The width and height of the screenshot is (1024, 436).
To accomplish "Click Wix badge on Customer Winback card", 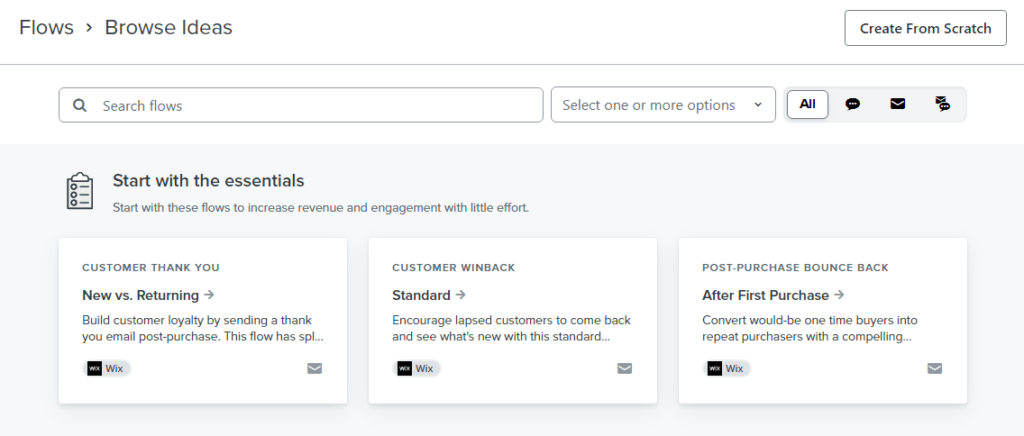I will point(417,368).
